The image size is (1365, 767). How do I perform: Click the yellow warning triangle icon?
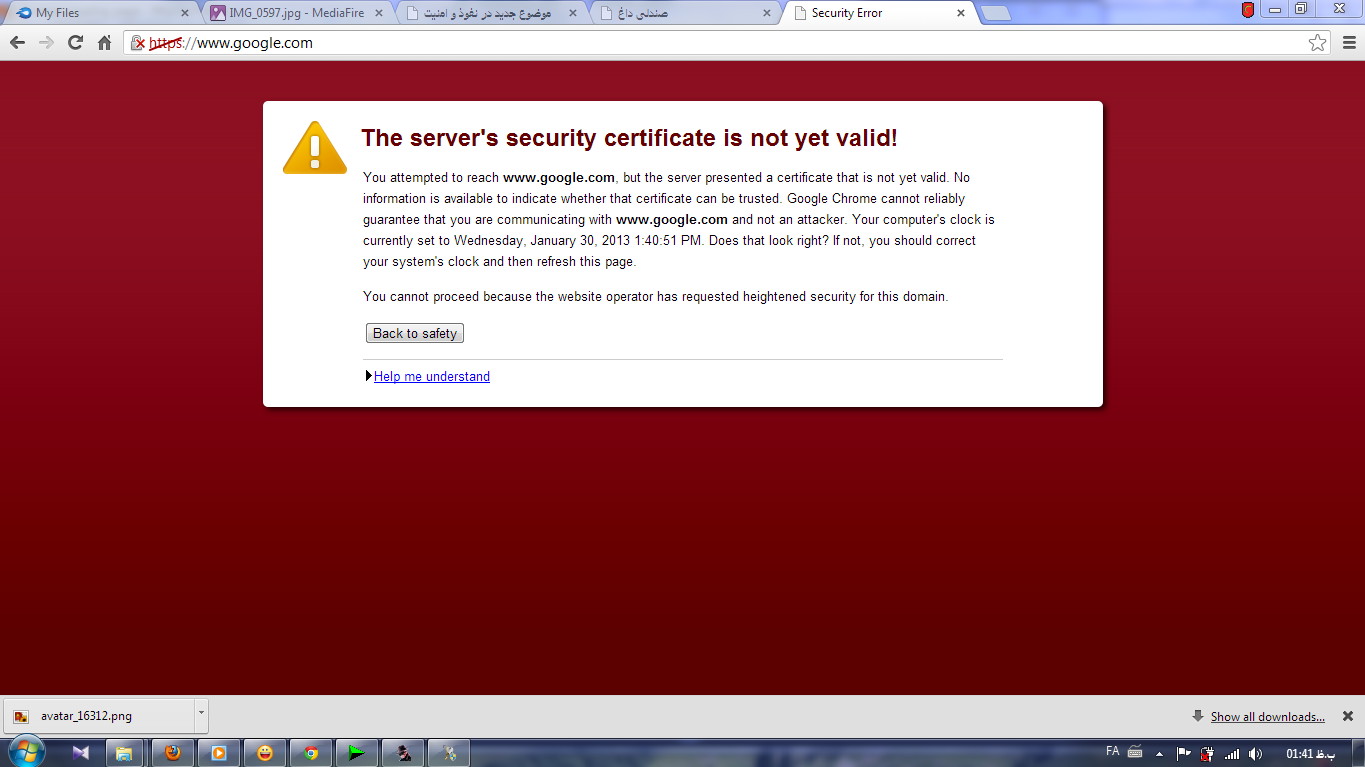pyautogui.click(x=315, y=148)
